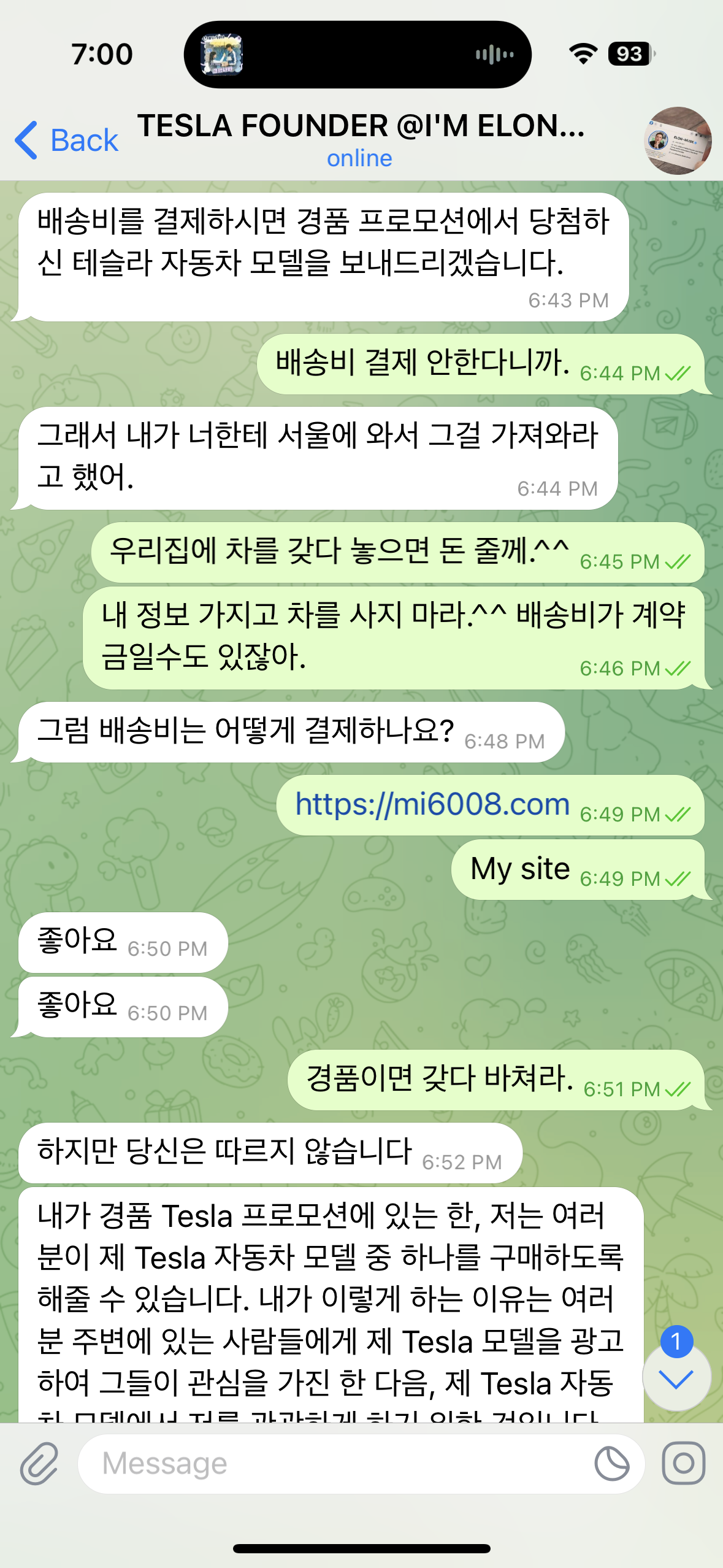Tap the blue back chevron arrow
723x1568 pixels.
coord(26,140)
